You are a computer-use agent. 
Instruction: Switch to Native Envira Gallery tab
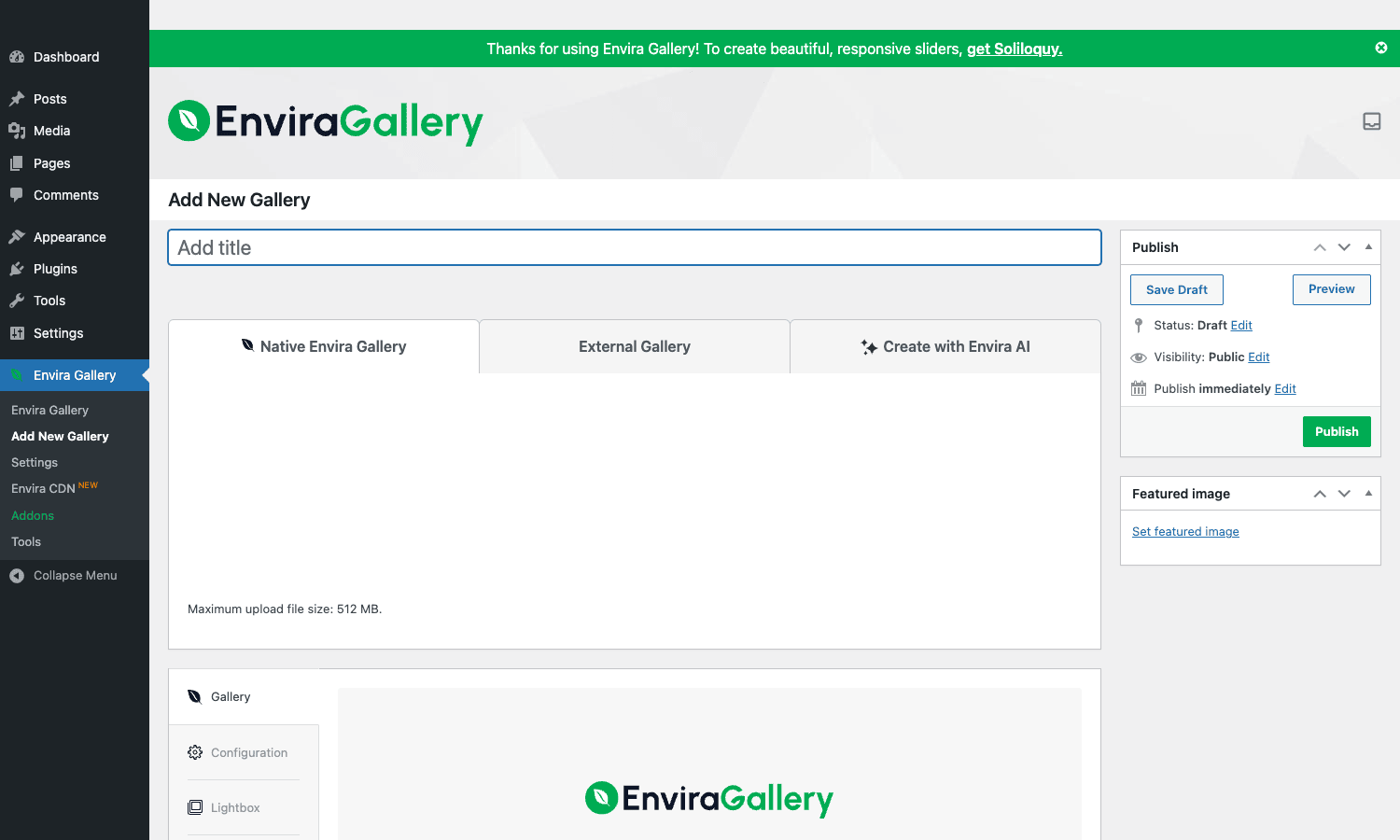coord(324,346)
